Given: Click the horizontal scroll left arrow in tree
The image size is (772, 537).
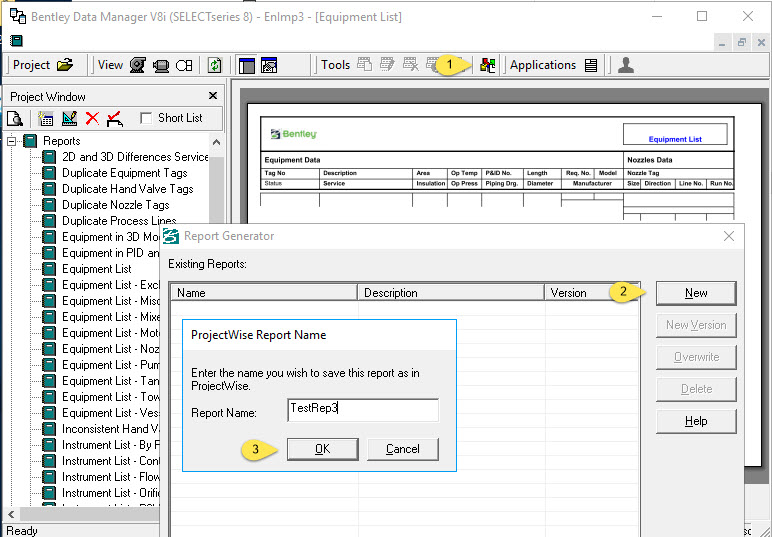Looking at the screenshot, I should point(11,514).
